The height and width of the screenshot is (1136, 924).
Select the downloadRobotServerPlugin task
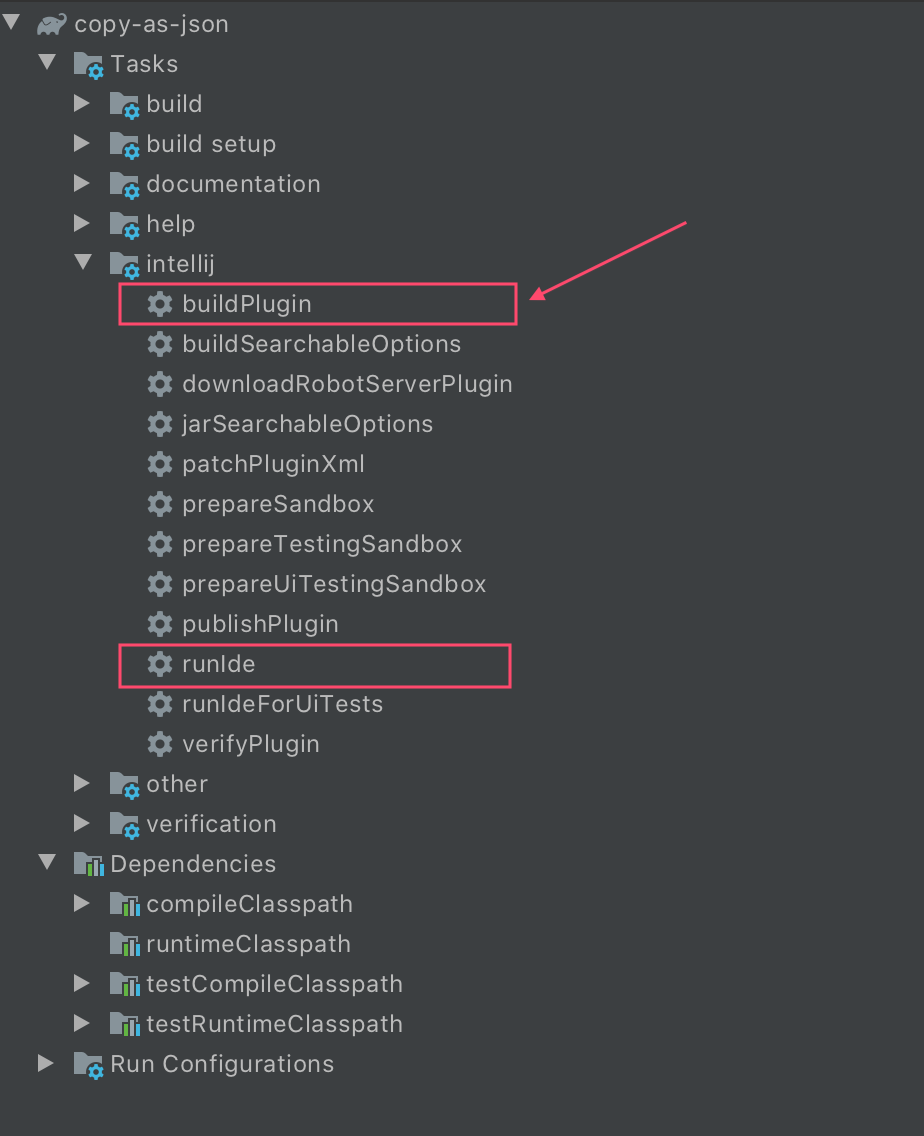click(347, 384)
